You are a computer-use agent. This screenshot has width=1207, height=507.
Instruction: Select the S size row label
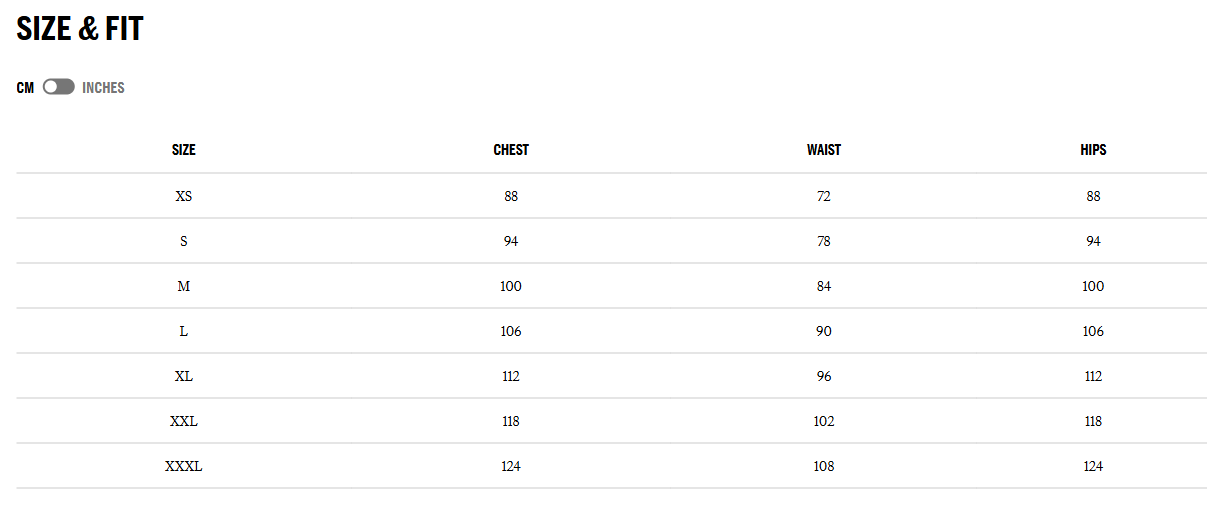click(x=184, y=241)
